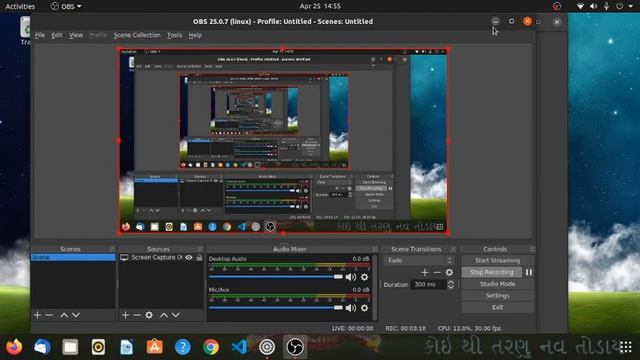Image resolution: width=640 pixels, height=360 pixels.
Task: Move the source up in Sources list
Action: coord(164,315)
